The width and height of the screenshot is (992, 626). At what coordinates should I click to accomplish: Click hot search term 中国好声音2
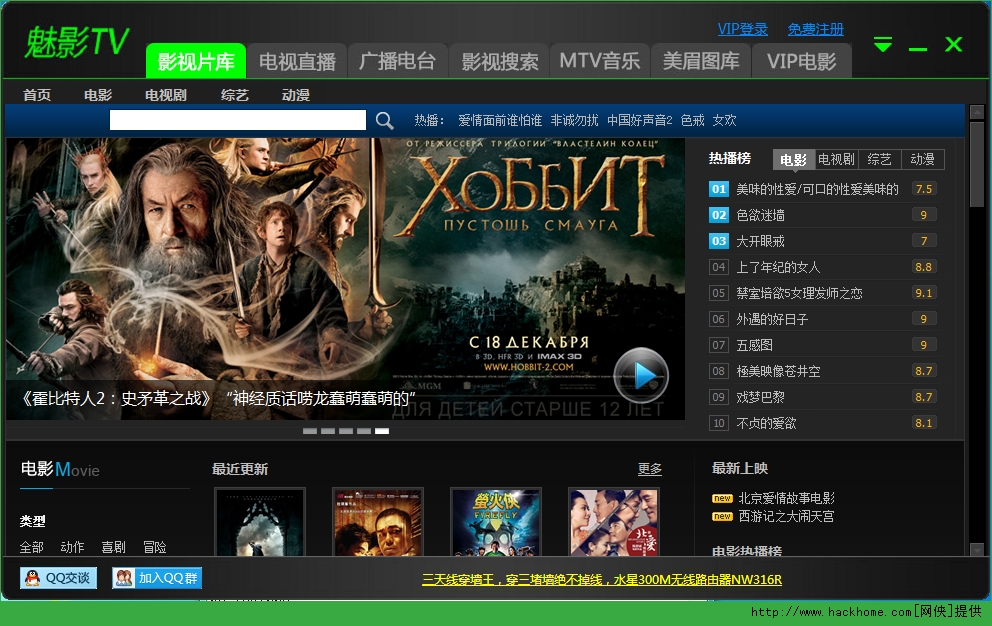(640, 120)
